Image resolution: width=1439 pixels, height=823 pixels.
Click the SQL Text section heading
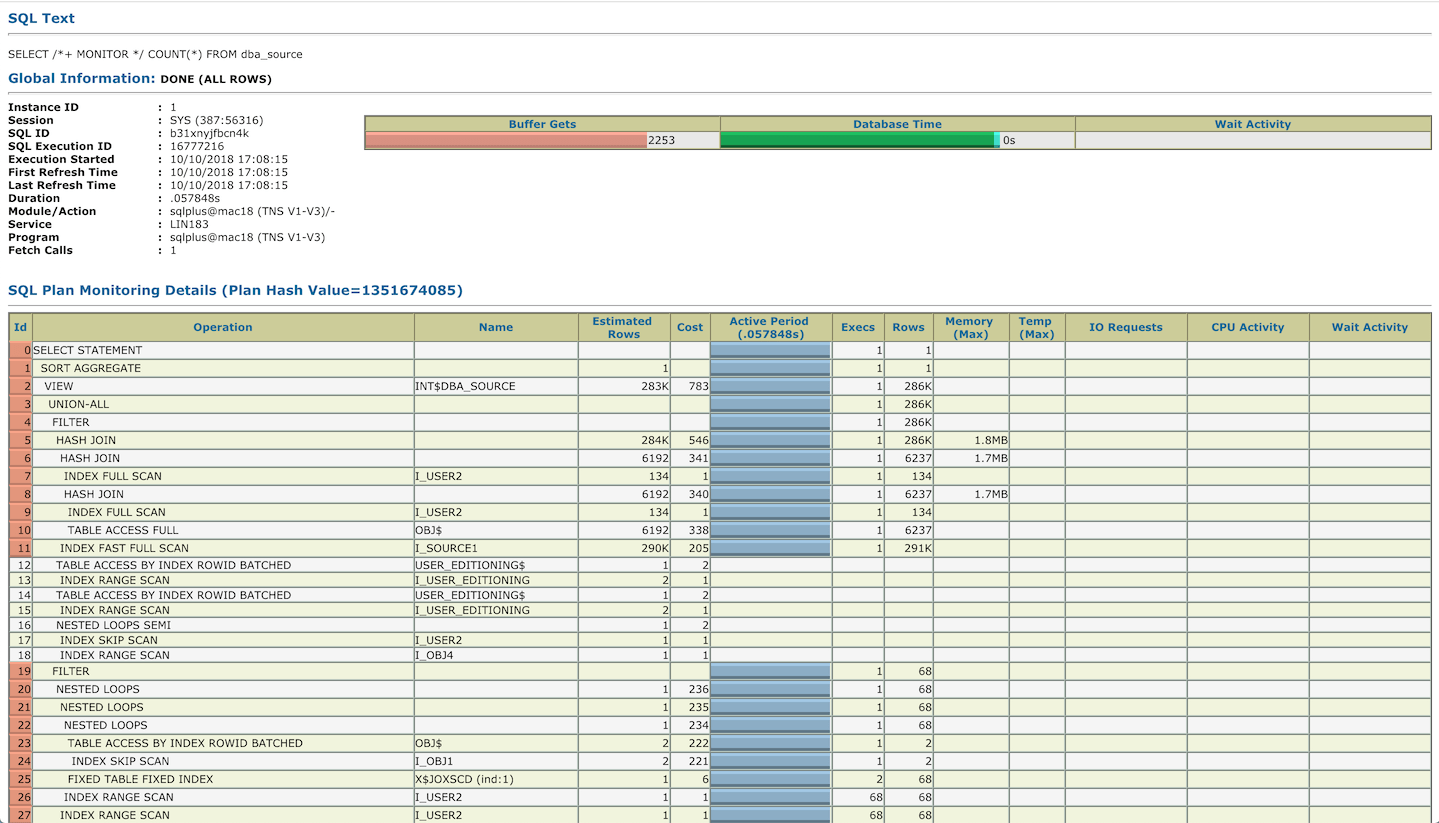pos(41,18)
